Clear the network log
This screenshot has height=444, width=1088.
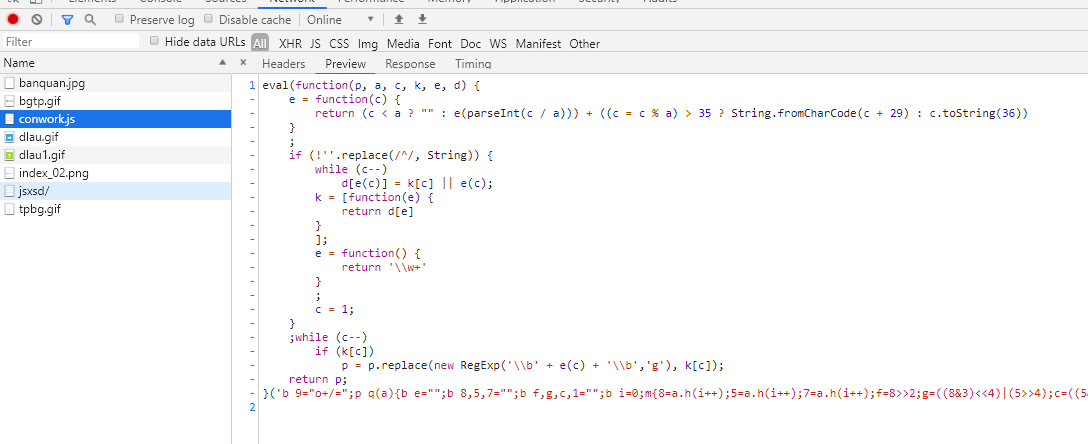[37, 19]
